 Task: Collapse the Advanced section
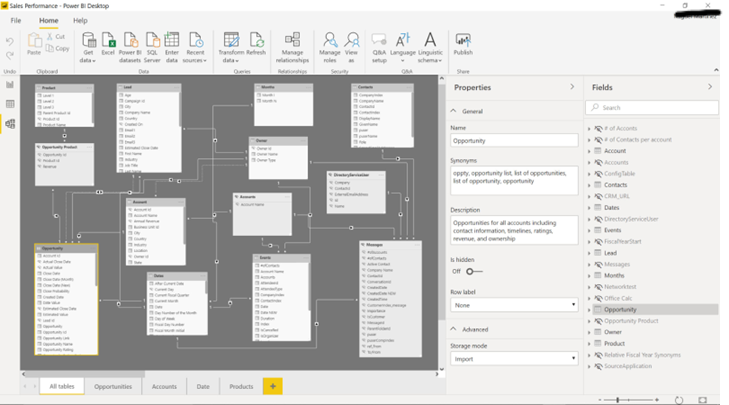click(x=453, y=329)
